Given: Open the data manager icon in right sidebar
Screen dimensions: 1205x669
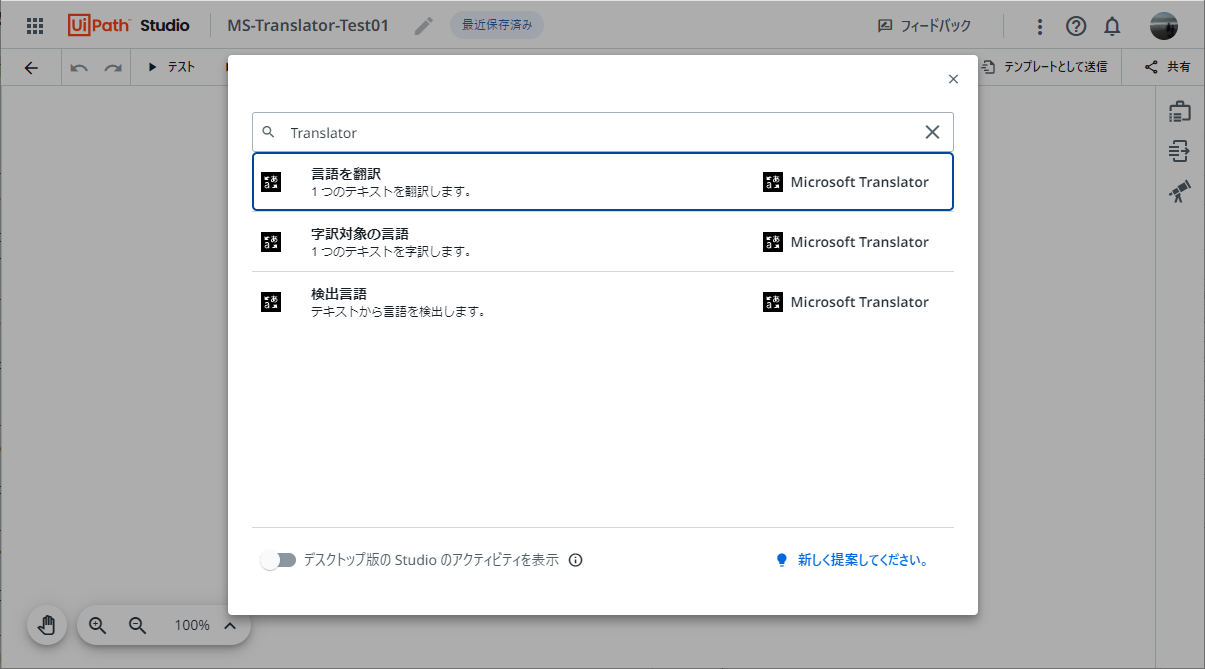Looking at the screenshot, I should (1180, 151).
